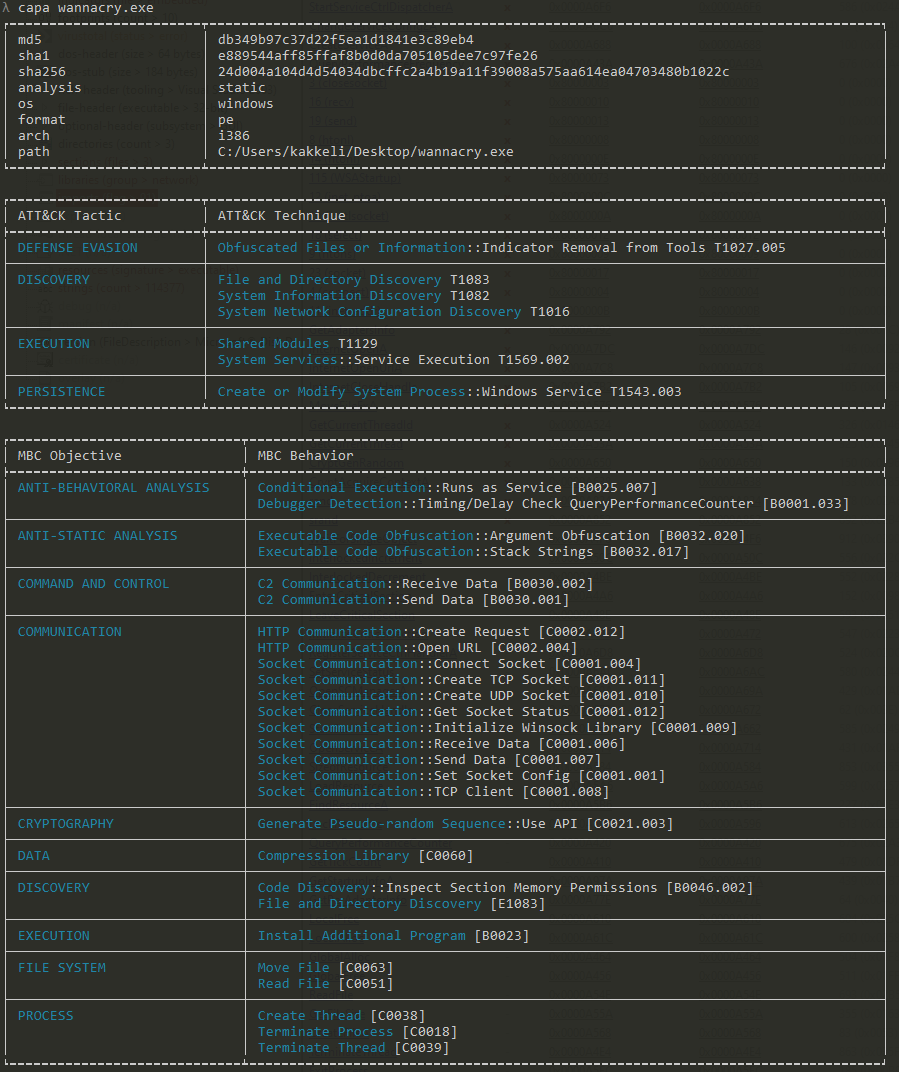Open System Network Configuration Discovery T1016

(393, 312)
